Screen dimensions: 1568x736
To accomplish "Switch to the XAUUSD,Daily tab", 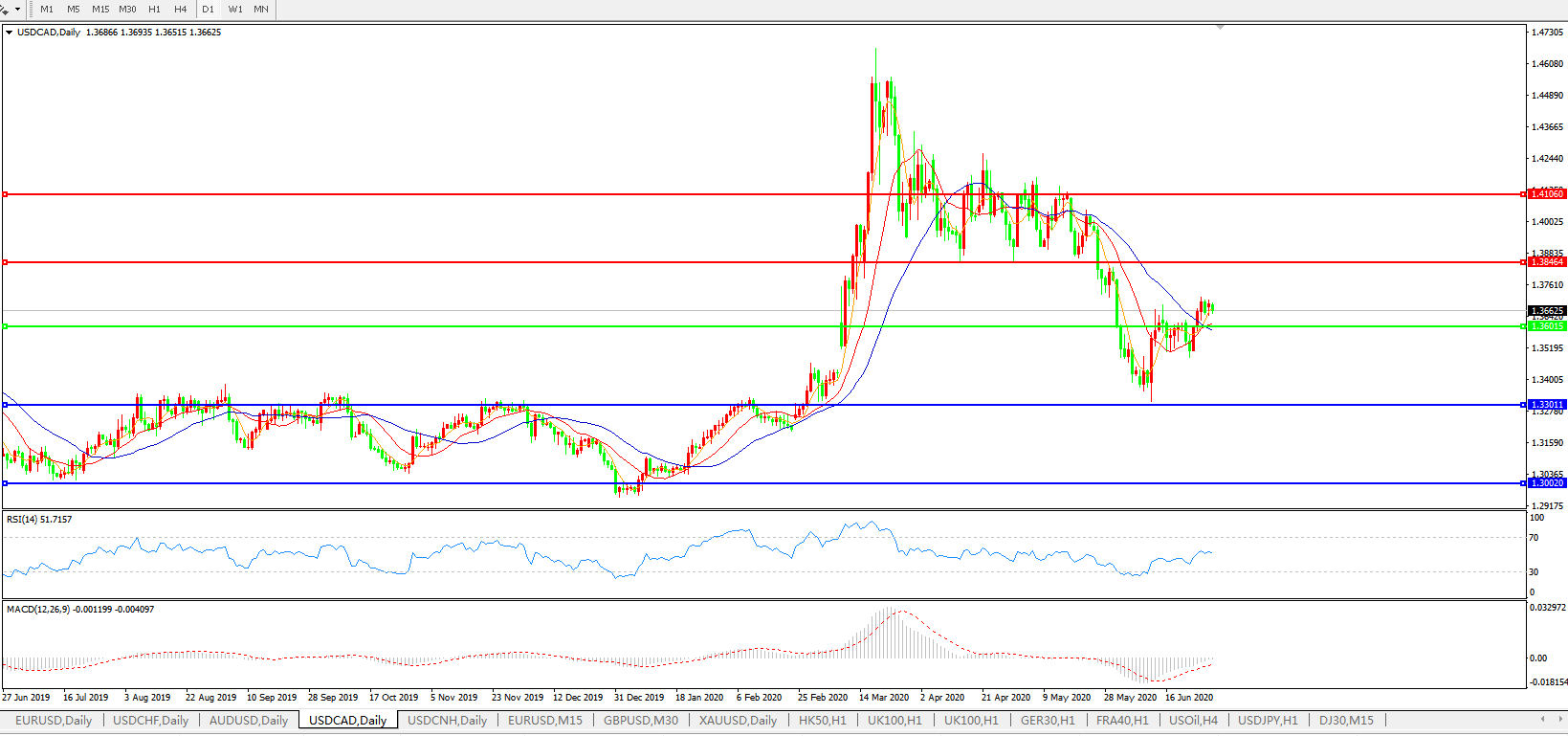I will (738, 721).
